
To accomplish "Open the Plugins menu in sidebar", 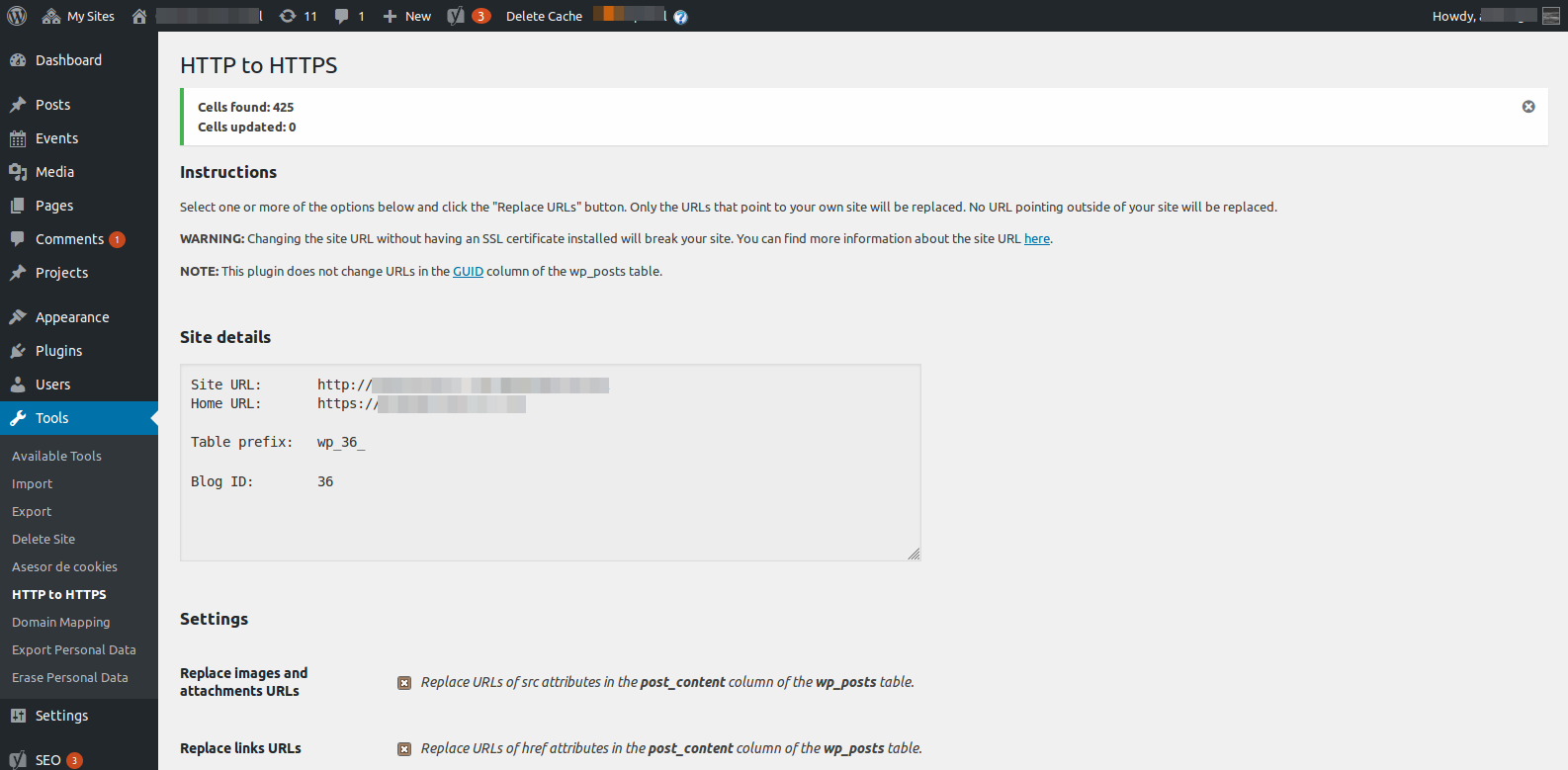I will (58, 351).
